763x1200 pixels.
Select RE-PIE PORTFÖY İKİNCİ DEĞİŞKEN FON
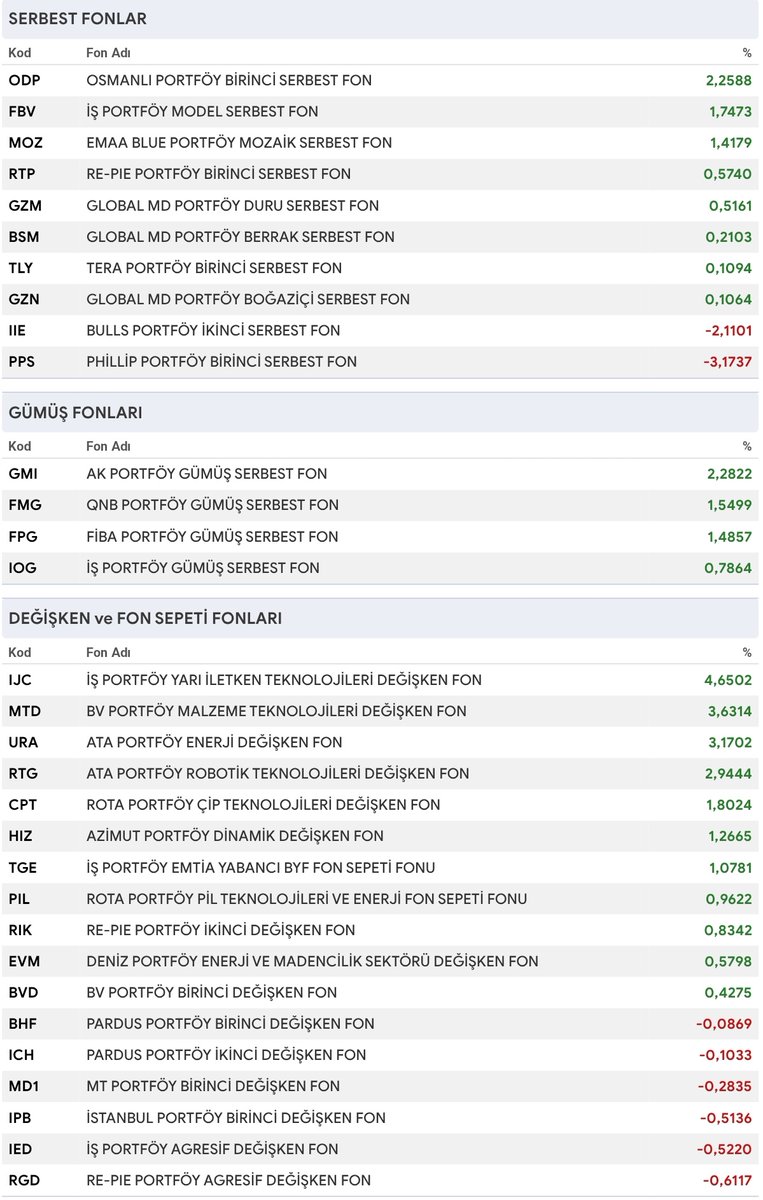click(x=221, y=930)
